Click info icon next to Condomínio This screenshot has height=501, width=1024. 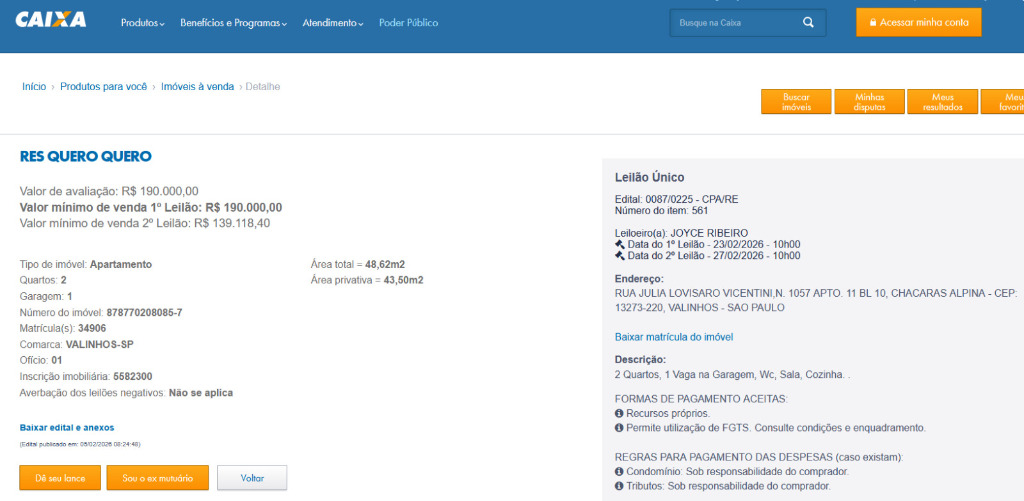619,472
